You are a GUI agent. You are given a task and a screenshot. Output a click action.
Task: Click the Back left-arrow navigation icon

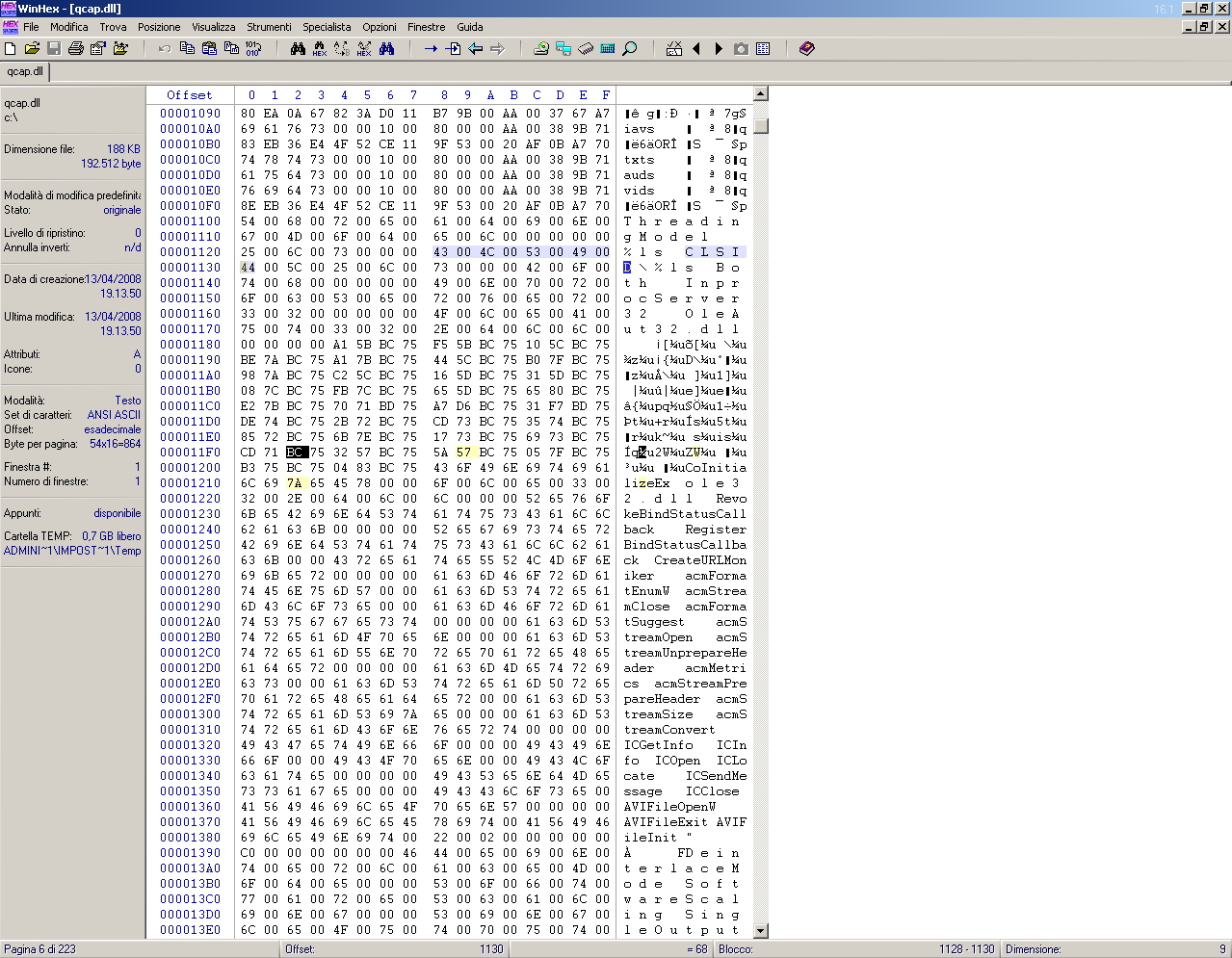475,48
